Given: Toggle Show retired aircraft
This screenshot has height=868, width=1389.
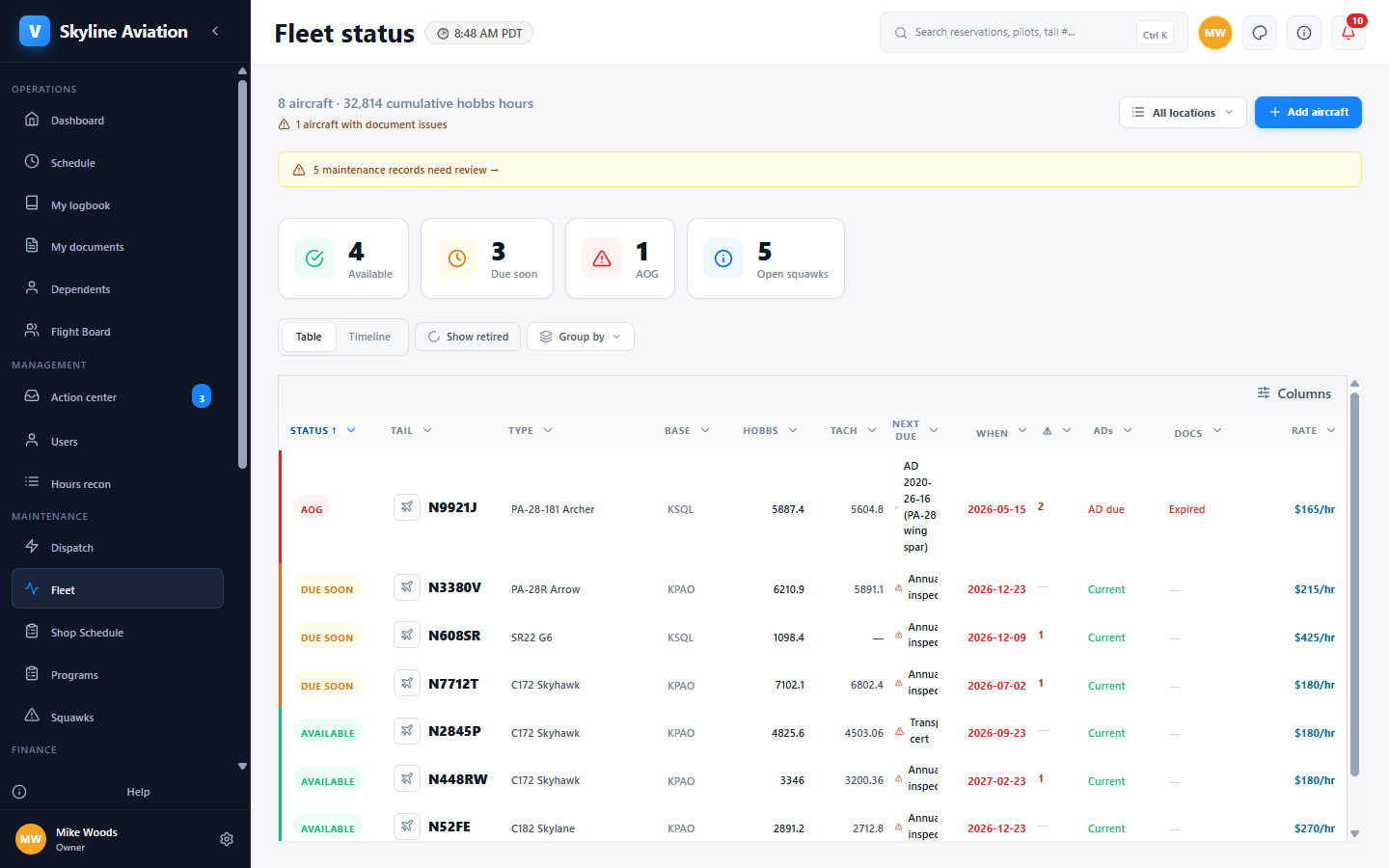Looking at the screenshot, I should pyautogui.click(x=468, y=337).
